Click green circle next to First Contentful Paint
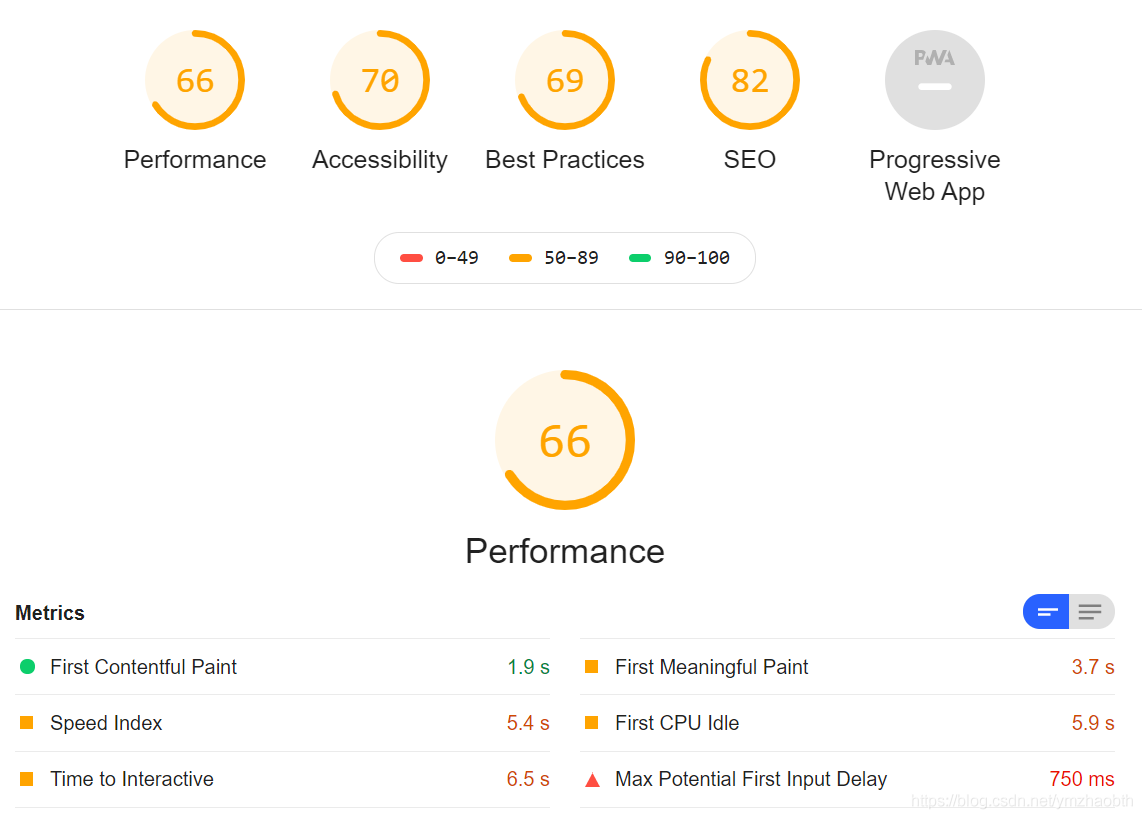This screenshot has width=1142, height=819. click(28, 667)
